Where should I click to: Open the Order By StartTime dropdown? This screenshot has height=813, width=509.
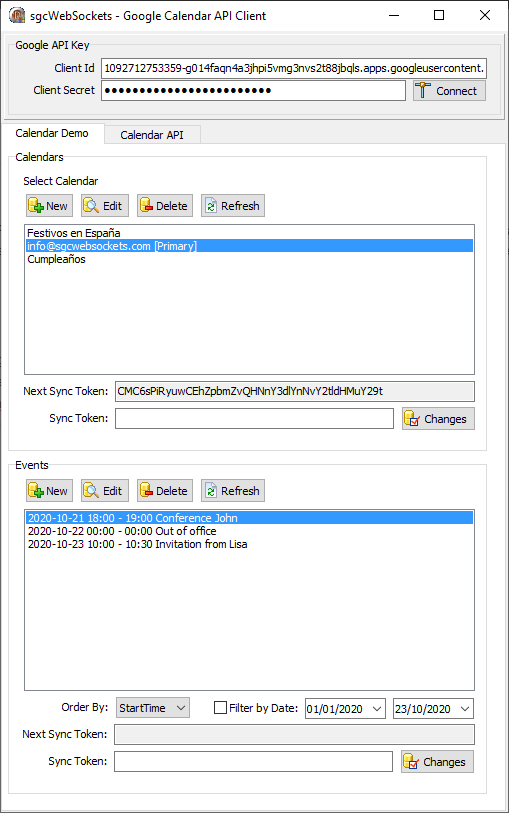click(x=153, y=708)
